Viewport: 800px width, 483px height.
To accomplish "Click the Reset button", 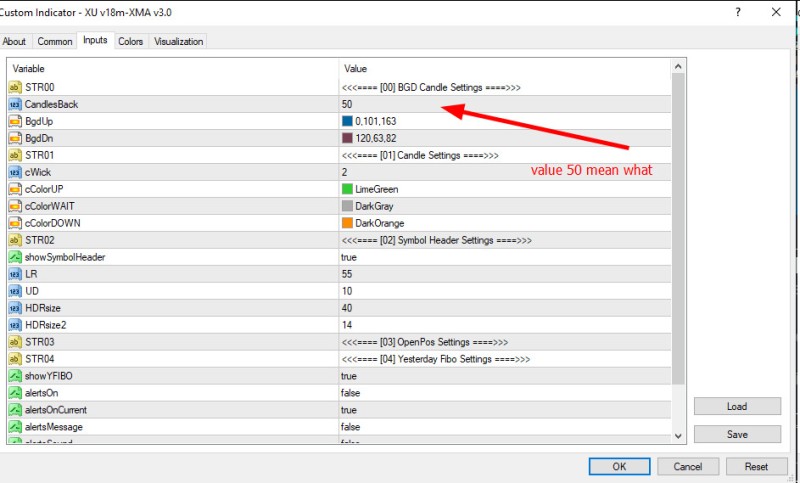I will pos(756,466).
